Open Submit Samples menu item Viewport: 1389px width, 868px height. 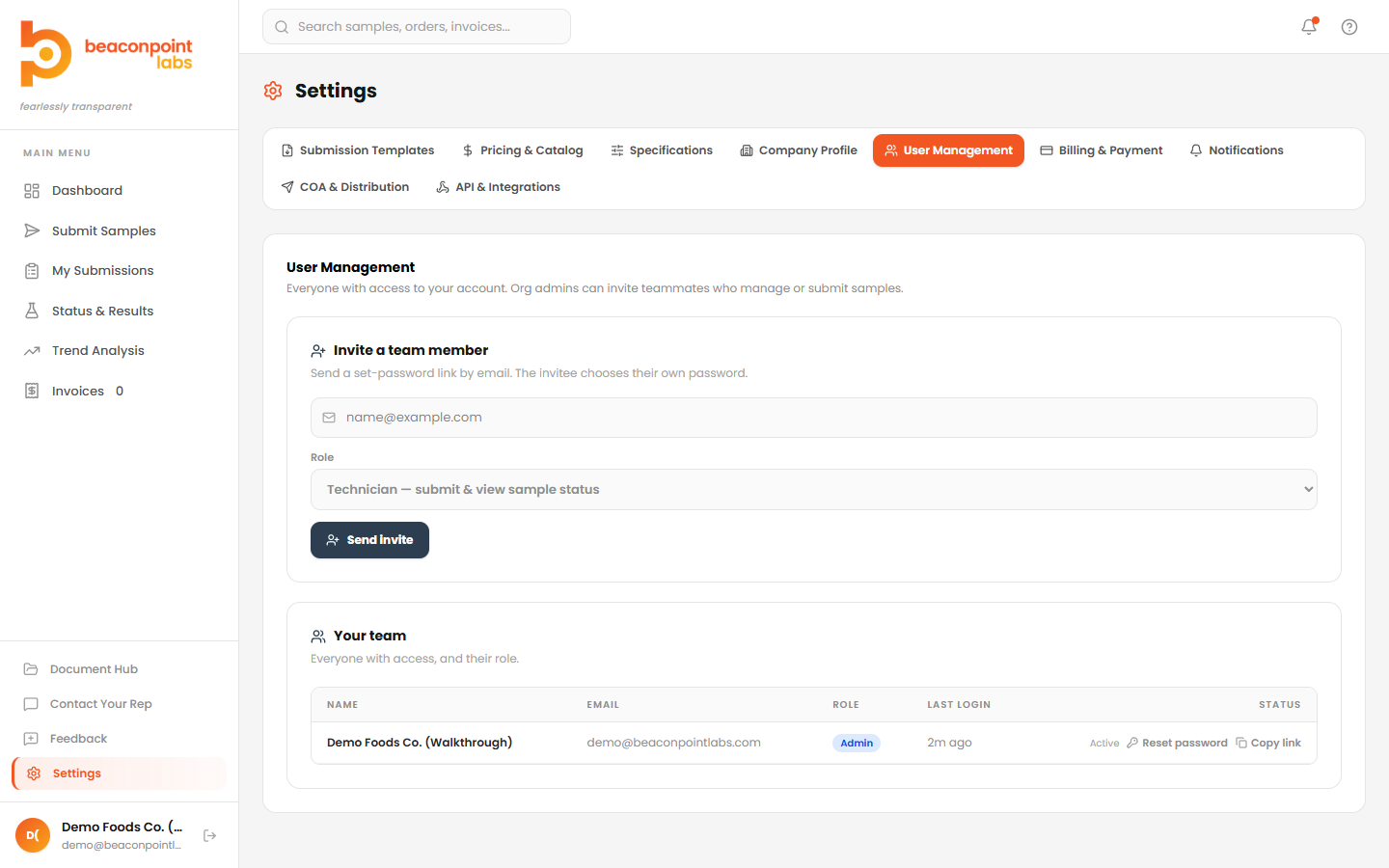pos(120,231)
